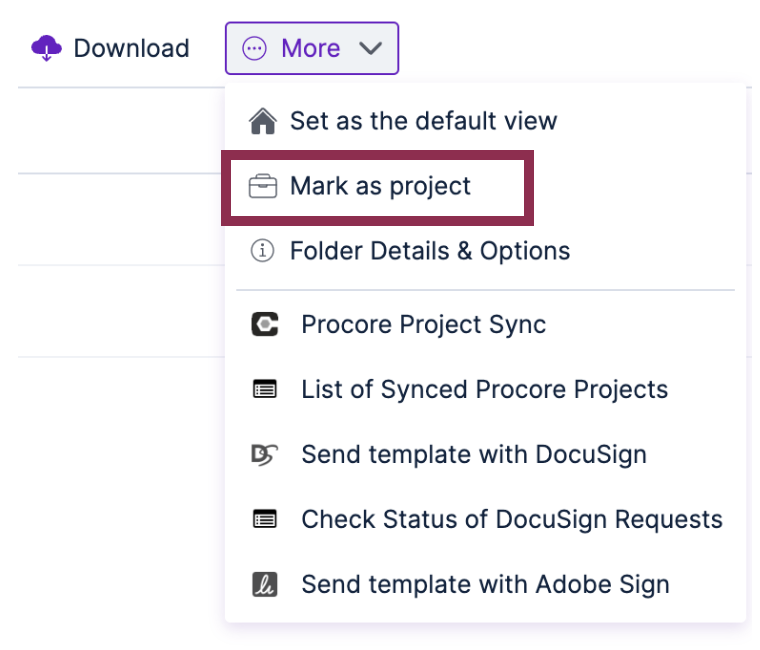Click the info circle icon

click(x=262, y=251)
